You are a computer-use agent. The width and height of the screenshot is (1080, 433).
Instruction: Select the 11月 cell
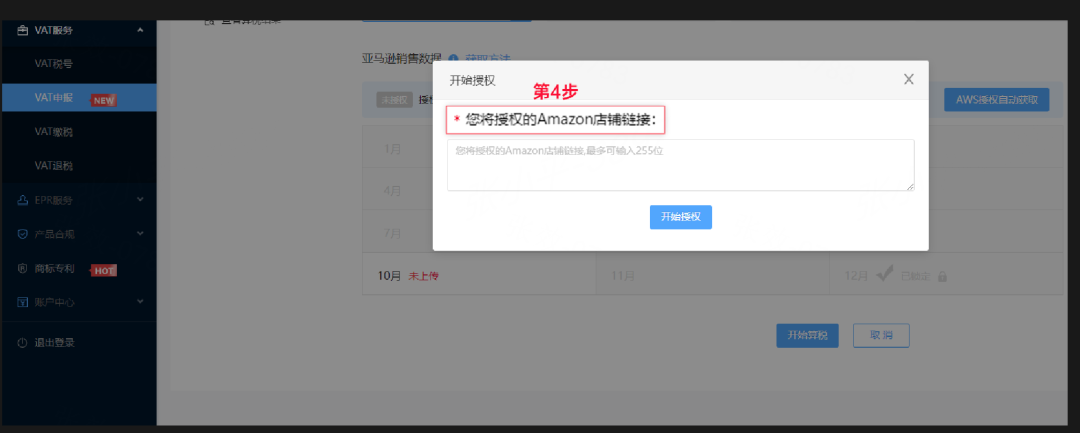coord(712,275)
